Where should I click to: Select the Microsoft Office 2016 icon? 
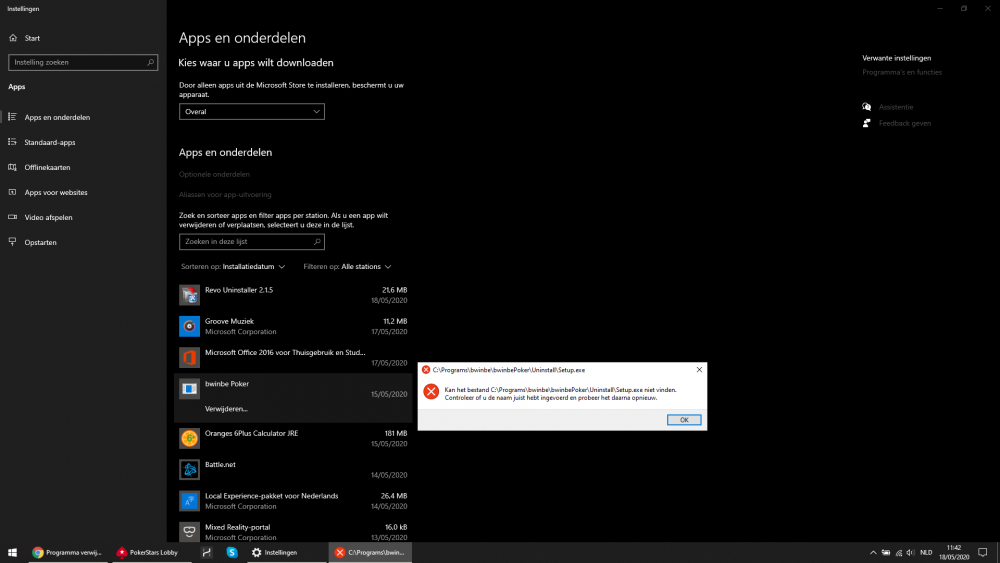pyautogui.click(x=189, y=357)
